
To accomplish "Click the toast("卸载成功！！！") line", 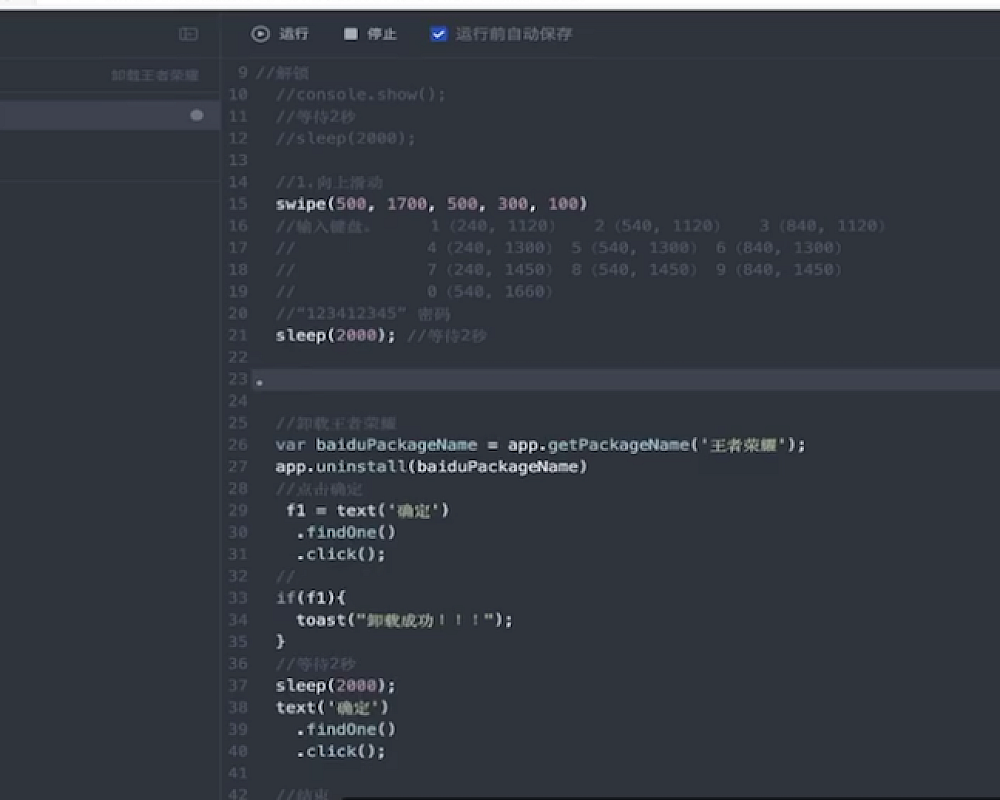I will point(404,620).
